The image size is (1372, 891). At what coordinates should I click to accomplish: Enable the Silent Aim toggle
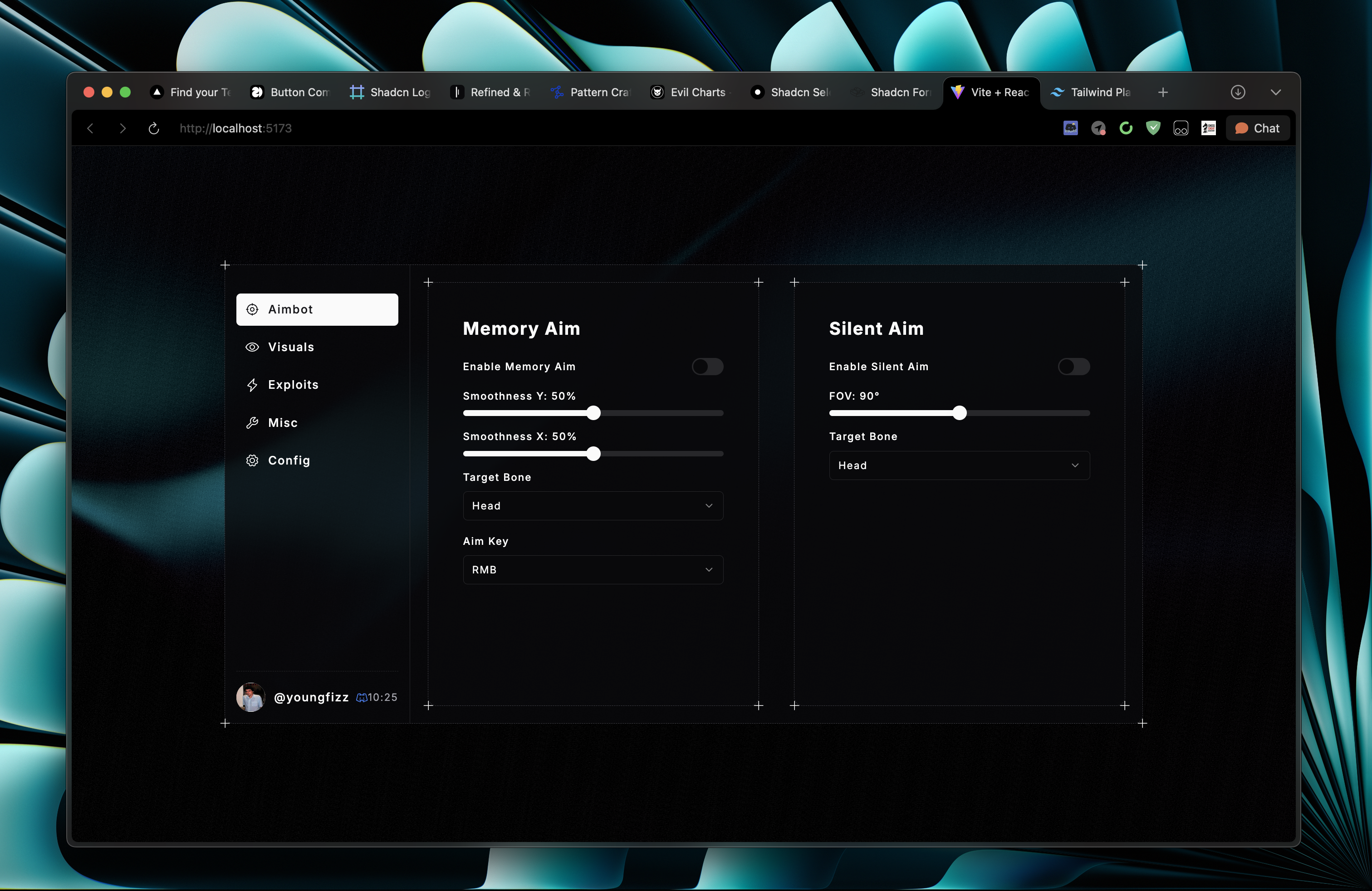[x=1073, y=367]
